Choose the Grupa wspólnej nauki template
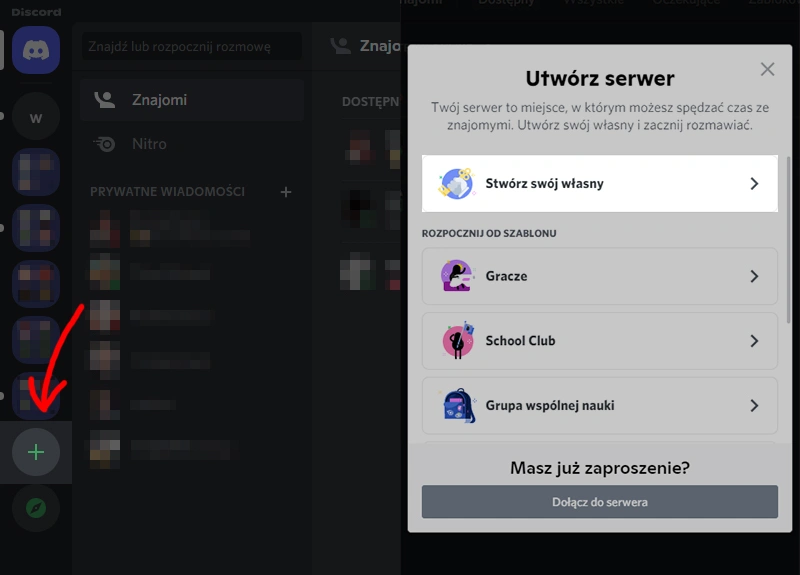800x575 pixels. pyautogui.click(x=599, y=406)
